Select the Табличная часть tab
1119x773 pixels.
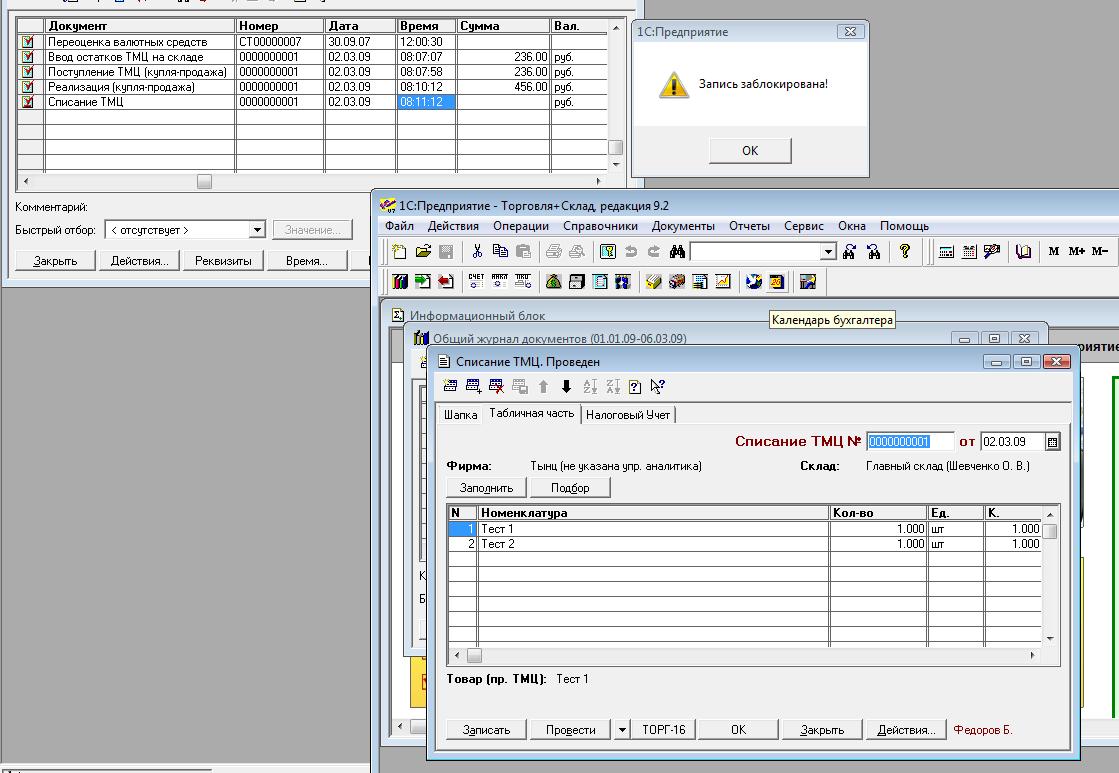(532, 413)
